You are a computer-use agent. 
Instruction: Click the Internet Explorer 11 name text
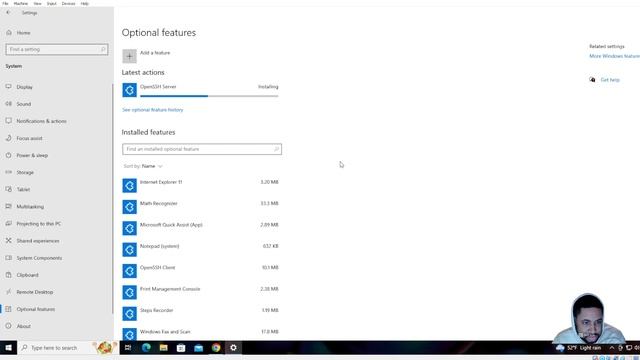tap(161, 182)
